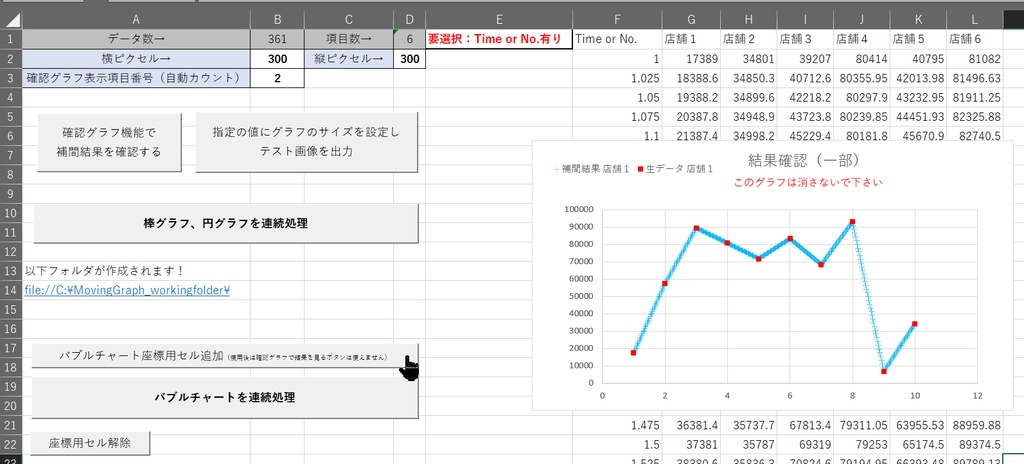Viewport: 1024px width, 464px height.
Task: Select row 22 header
Action: pyautogui.click(x=11, y=444)
